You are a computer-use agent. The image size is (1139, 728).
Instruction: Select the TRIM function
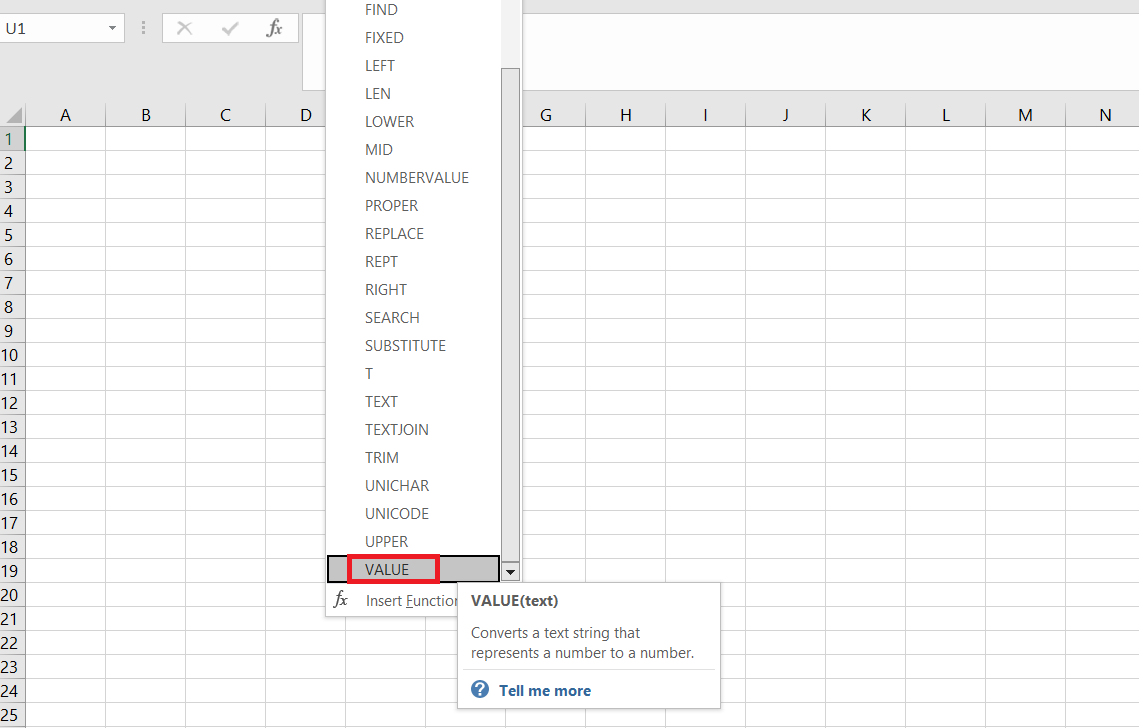pos(381,457)
